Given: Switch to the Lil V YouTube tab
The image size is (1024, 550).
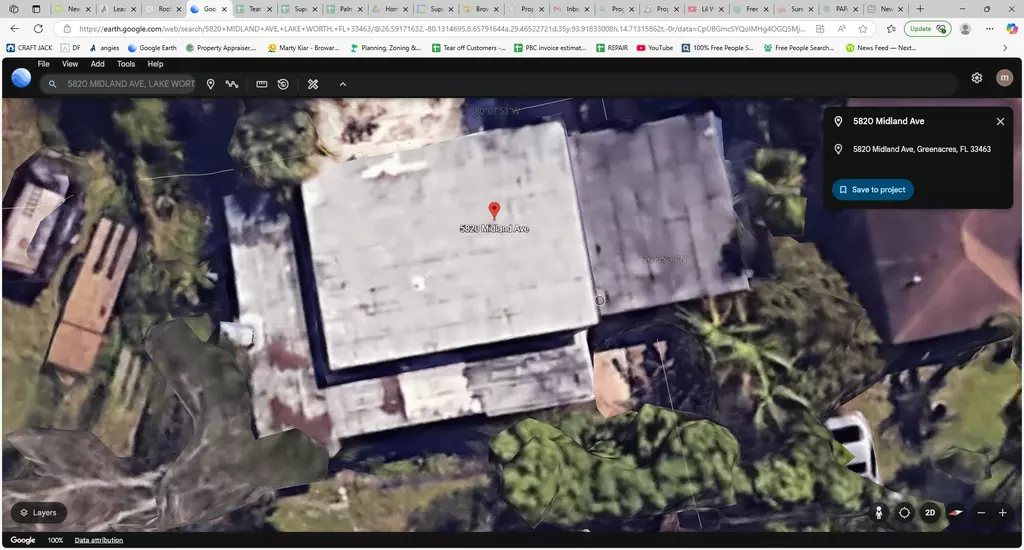Looking at the screenshot, I should coord(706,9).
